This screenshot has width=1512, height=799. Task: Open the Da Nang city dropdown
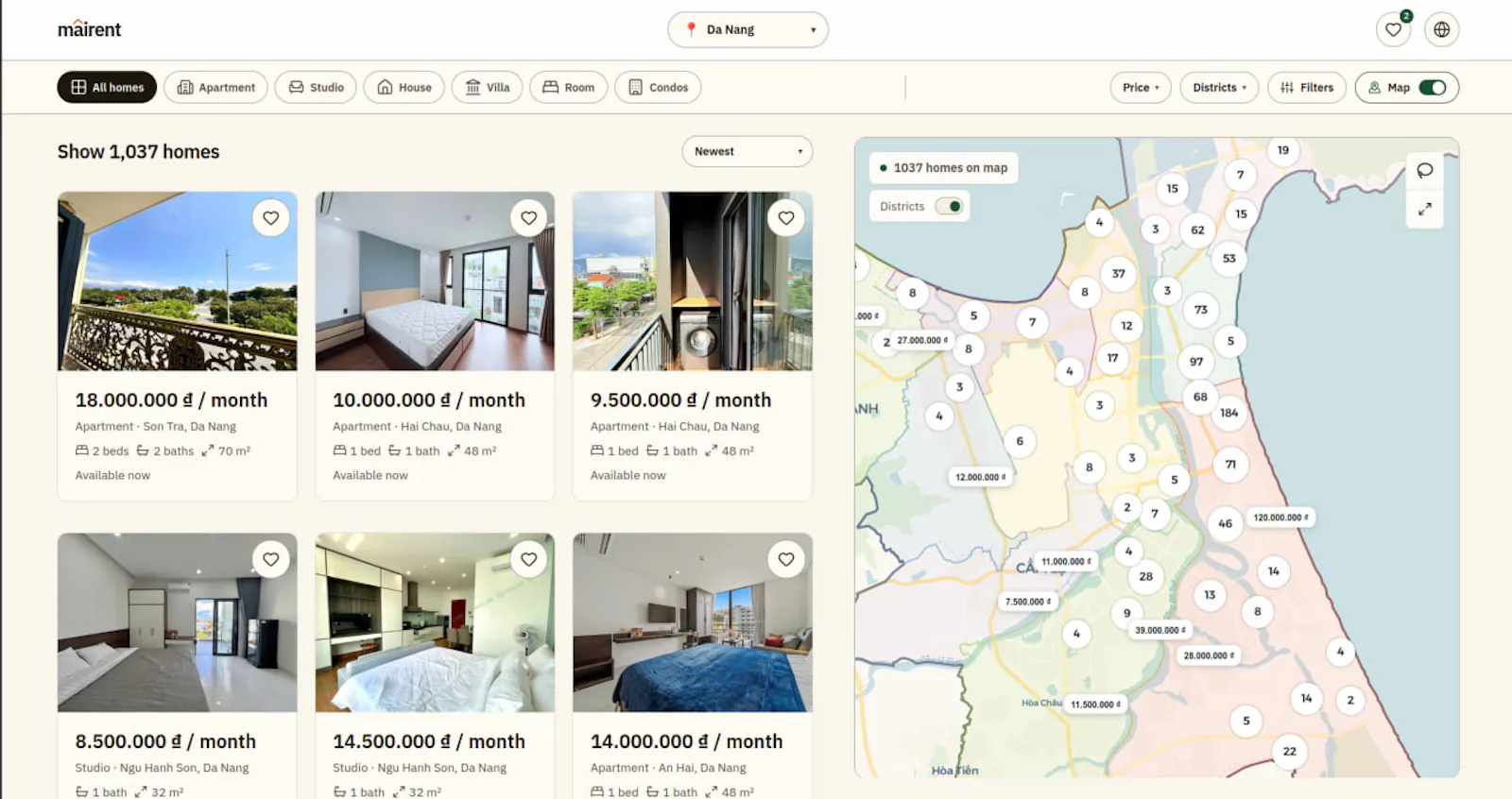point(747,29)
